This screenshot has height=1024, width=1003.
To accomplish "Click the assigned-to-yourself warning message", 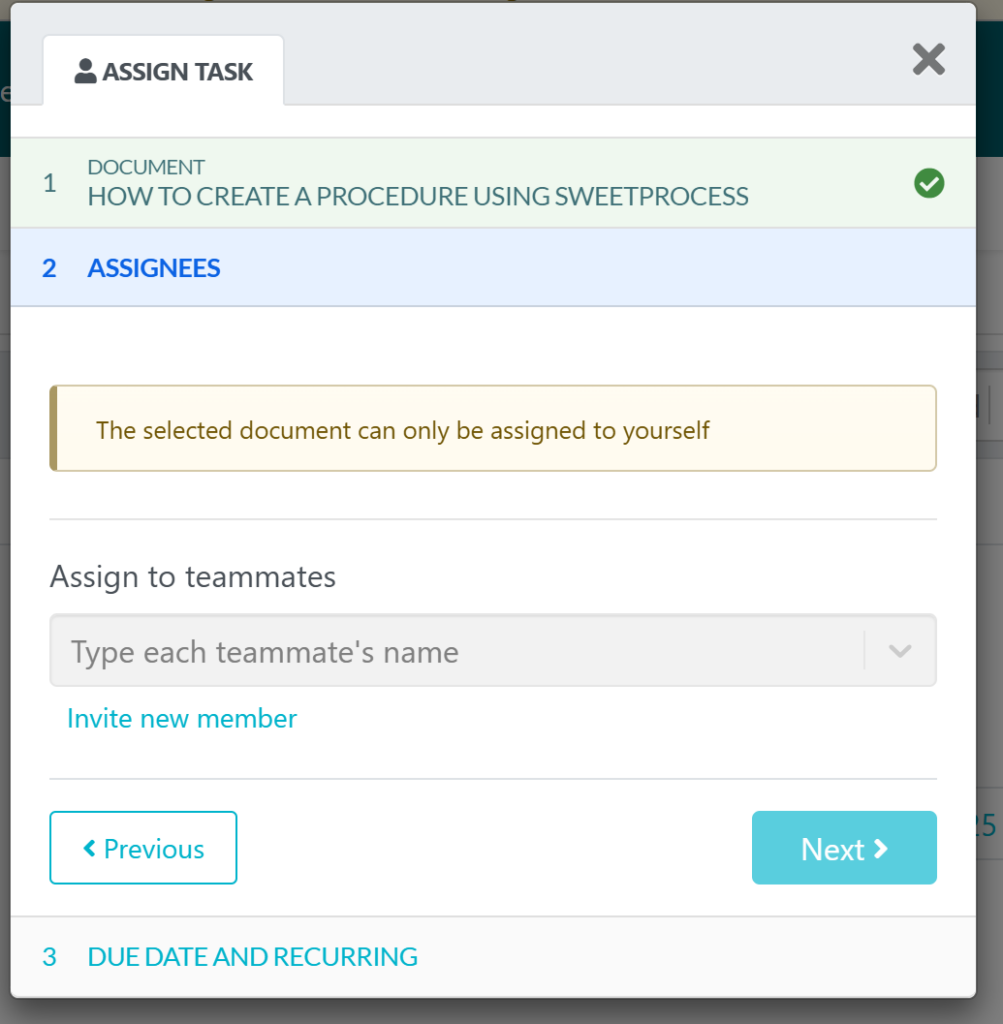I will pyautogui.click(x=403, y=431).
